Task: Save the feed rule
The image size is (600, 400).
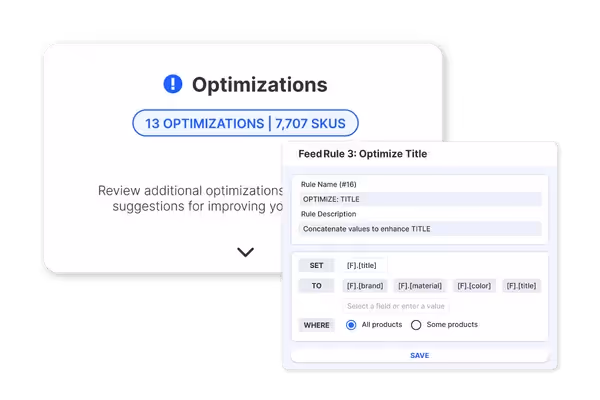Action: (419, 356)
